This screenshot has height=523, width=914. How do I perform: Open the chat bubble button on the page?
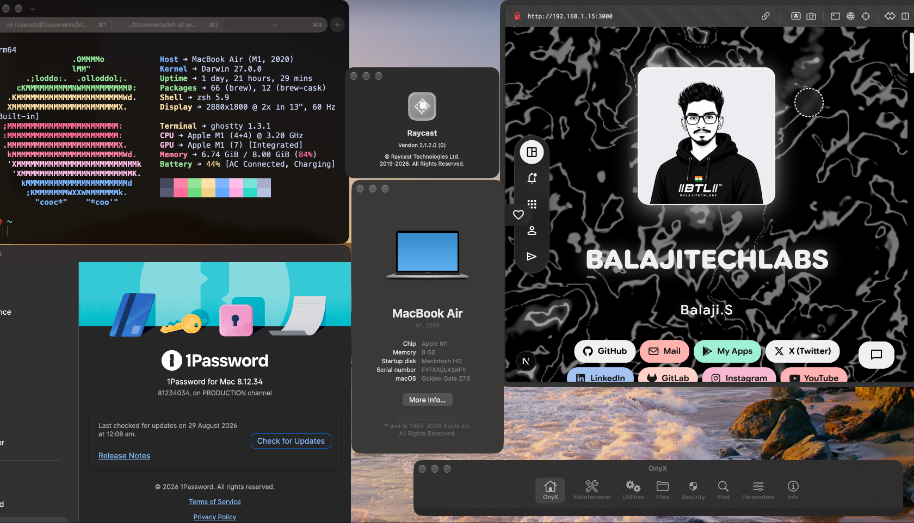[x=876, y=354]
